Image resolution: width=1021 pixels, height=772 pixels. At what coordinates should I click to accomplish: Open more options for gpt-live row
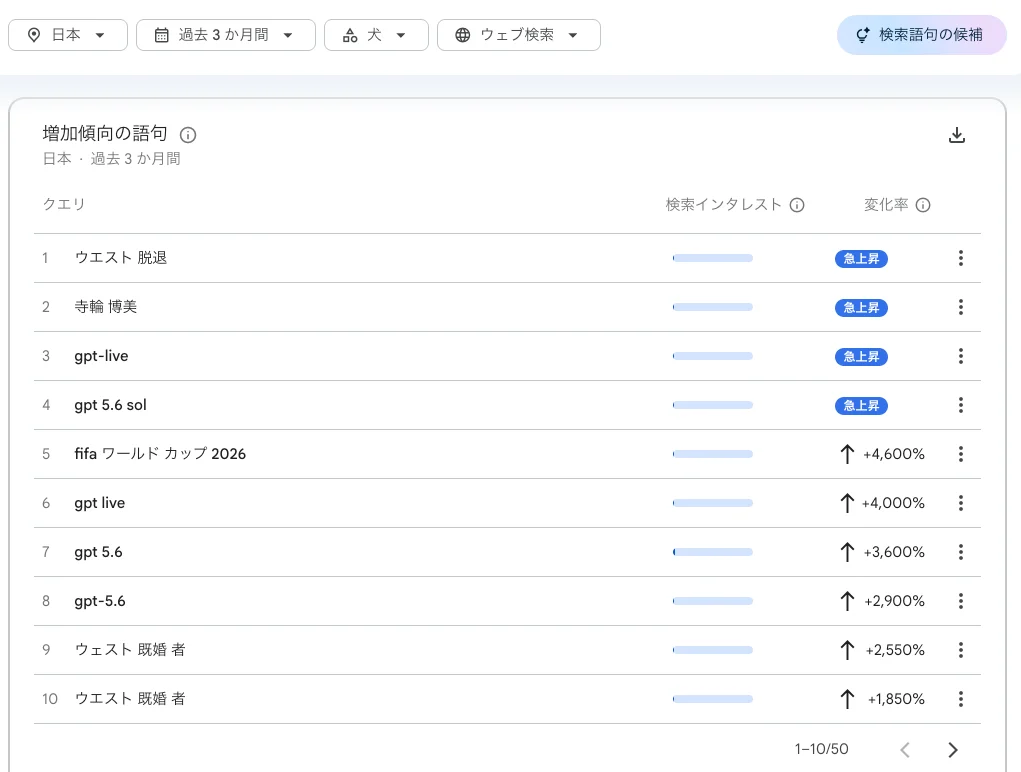coord(960,356)
